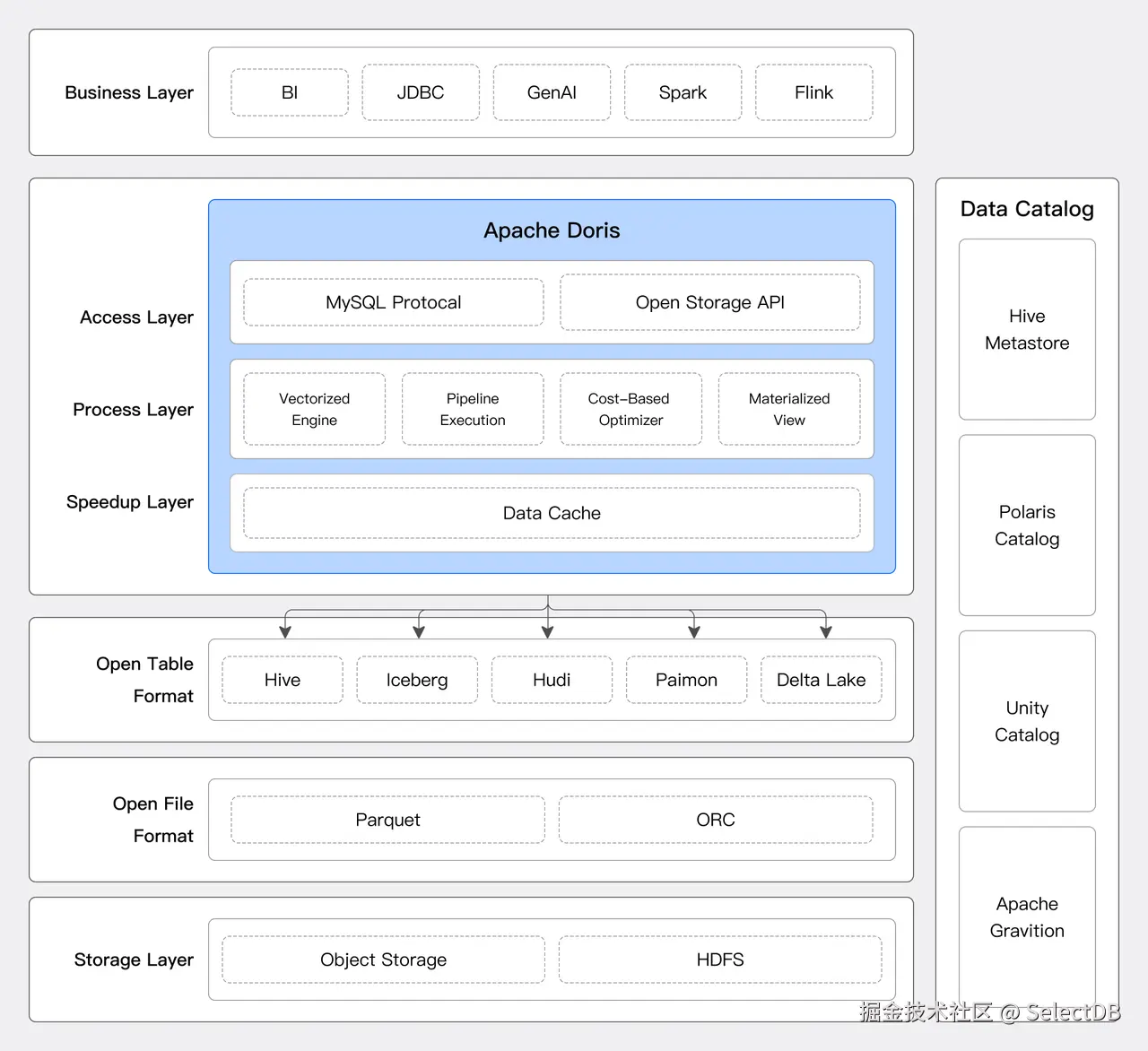
Task: Click the Access Layer label
Action: [136, 317]
